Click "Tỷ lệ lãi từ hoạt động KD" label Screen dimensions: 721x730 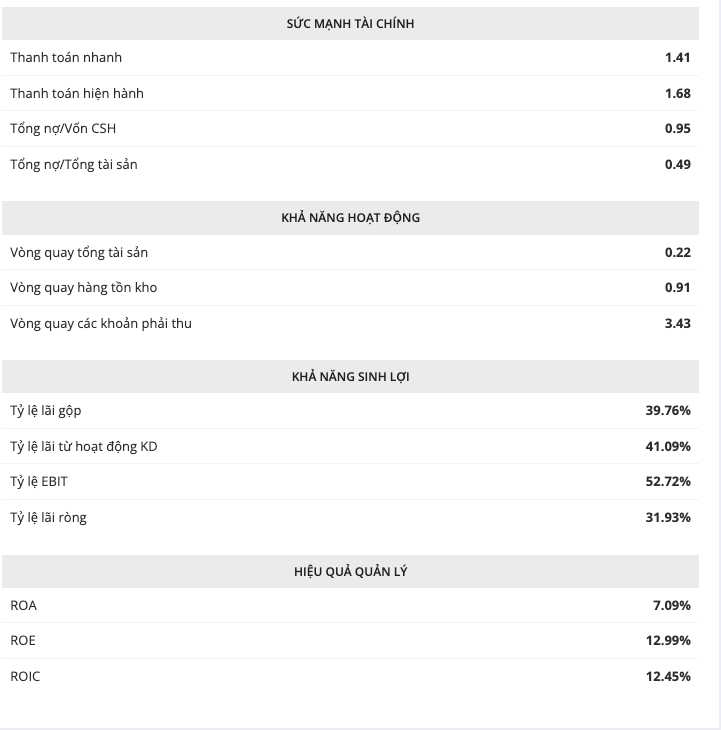point(84,446)
